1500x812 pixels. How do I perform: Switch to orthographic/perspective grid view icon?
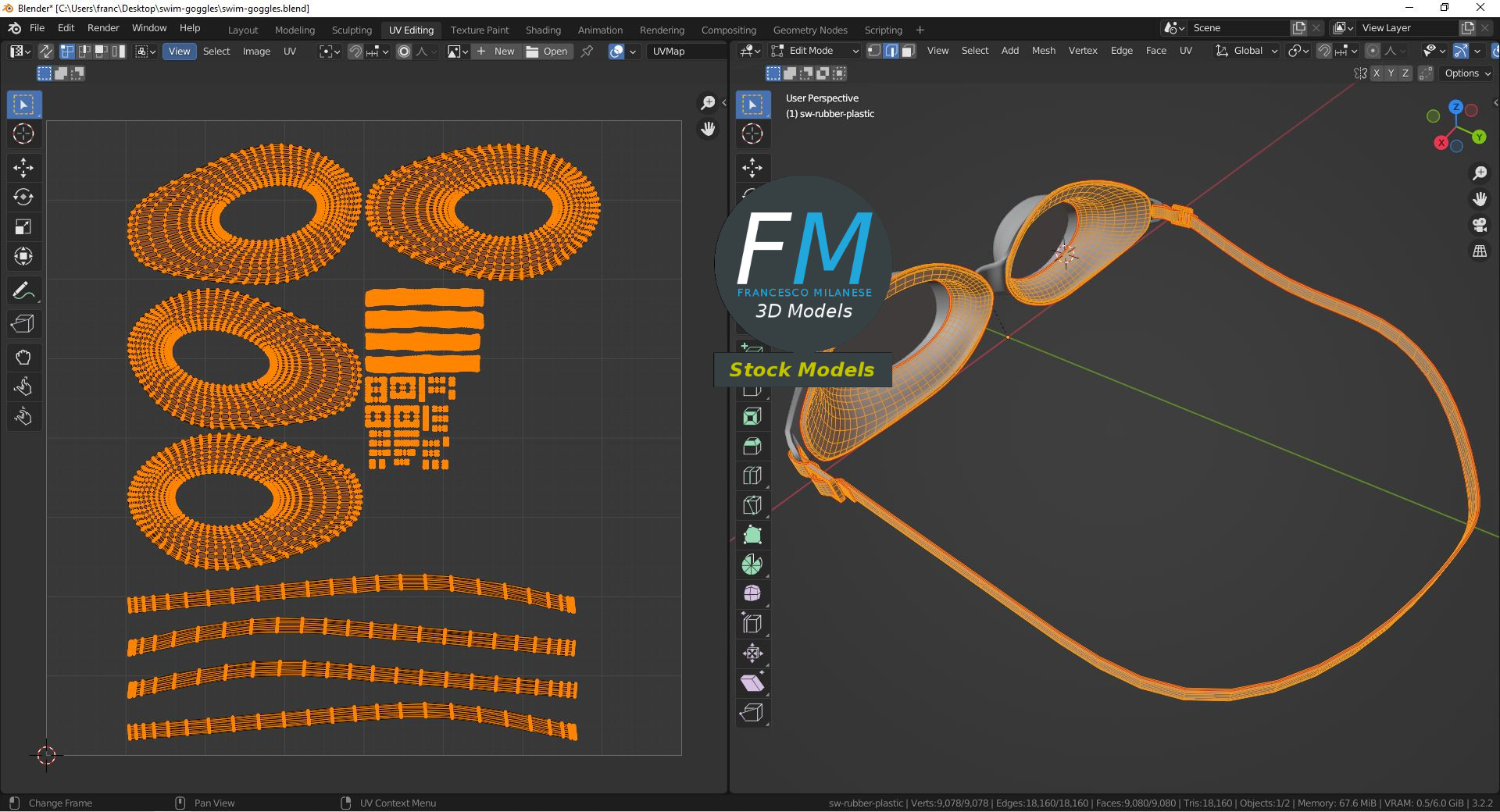pyautogui.click(x=1480, y=251)
